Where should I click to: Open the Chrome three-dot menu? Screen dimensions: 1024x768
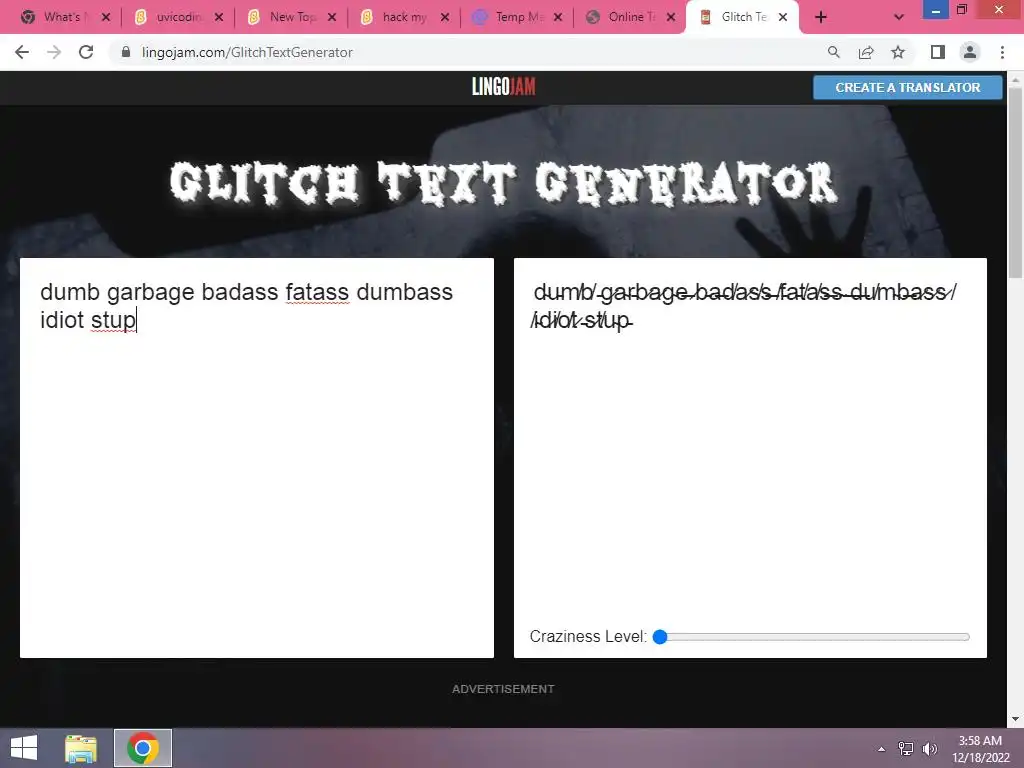(1002, 52)
